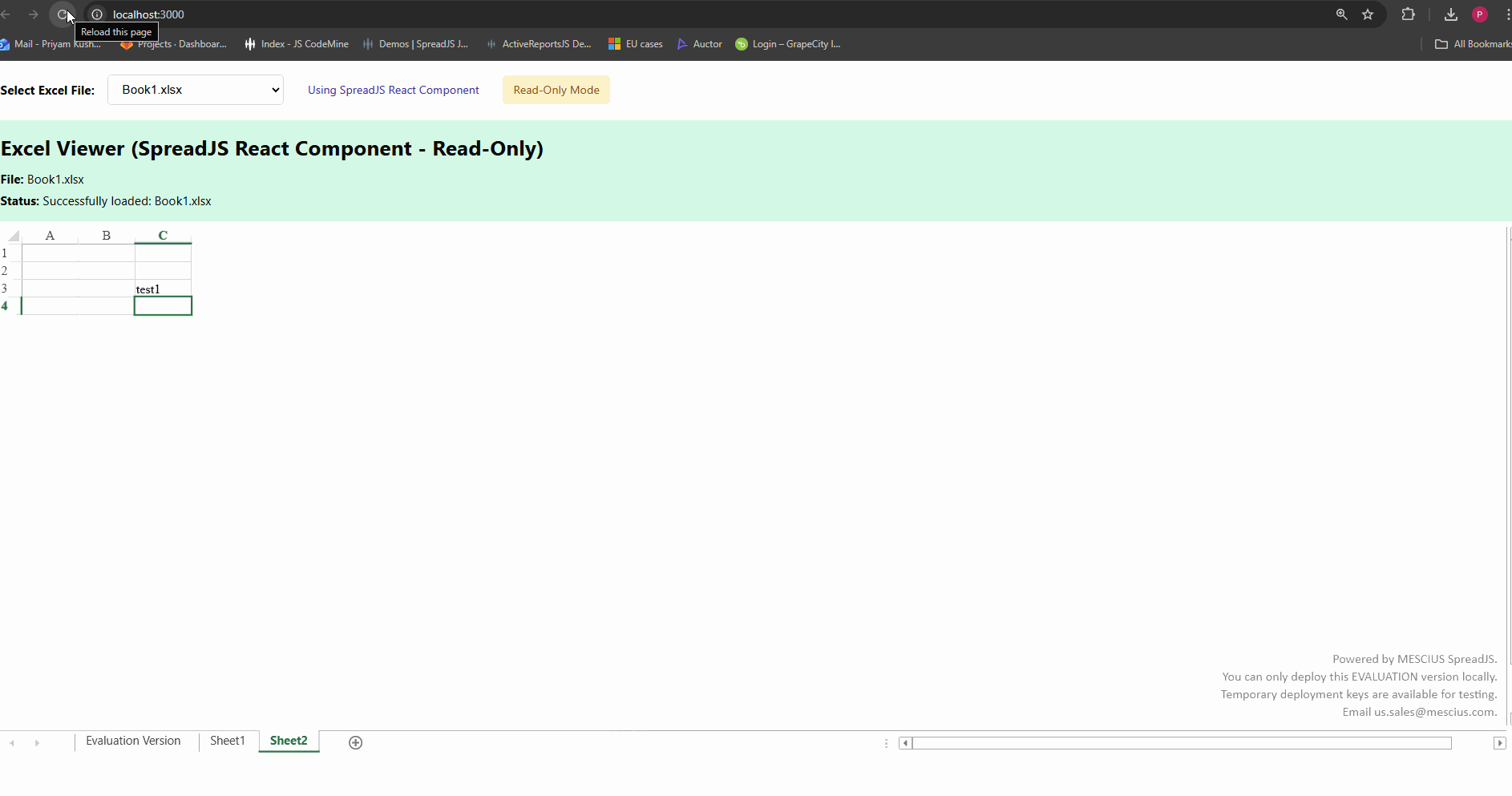Click the Read-Only Mode button
The image size is (1512, 796).
(x=556, y=90)
